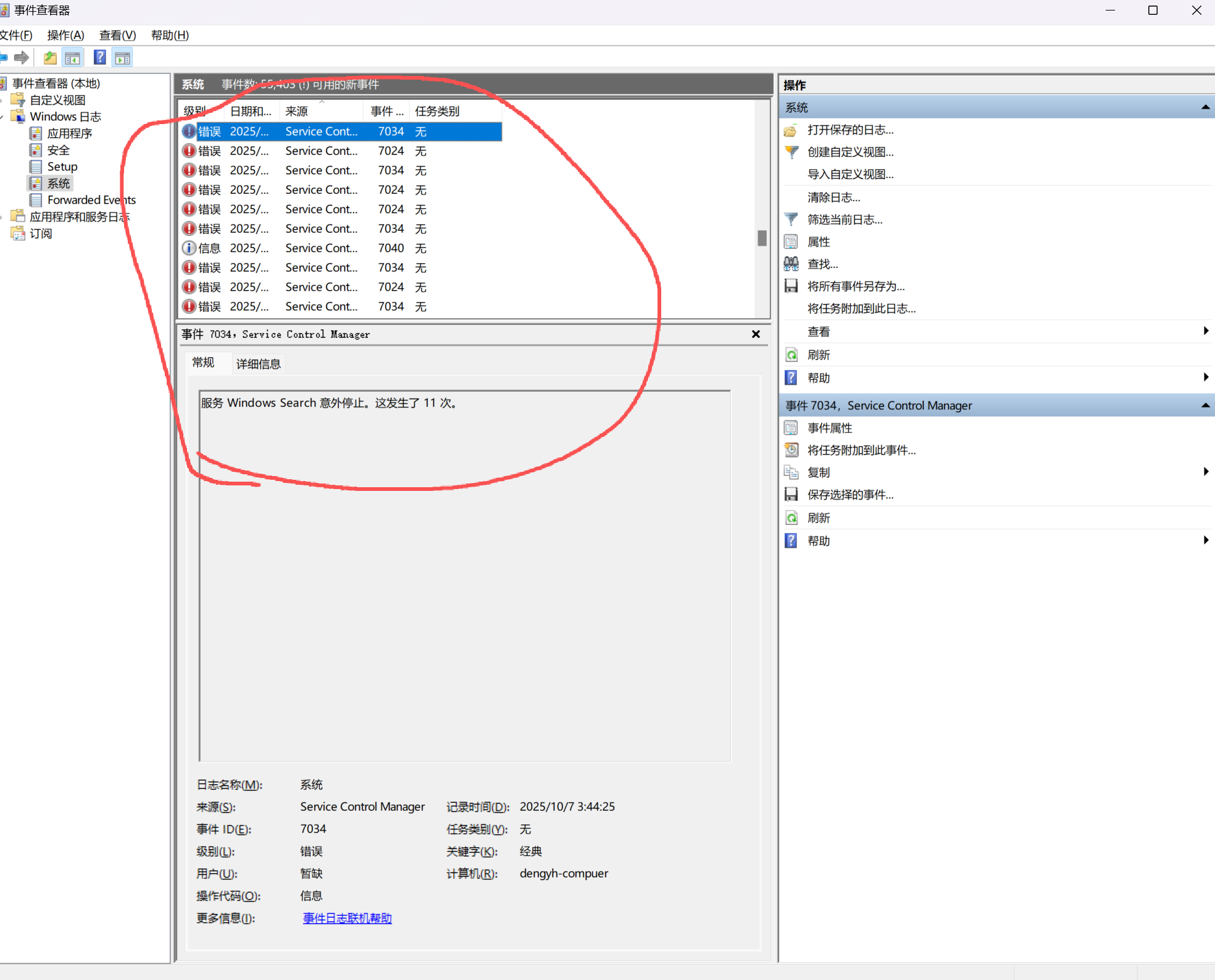Click the up-one-level folder toolbar icon
The image size is (1215, 980).
pyautogui.click(x=50, y=57)
